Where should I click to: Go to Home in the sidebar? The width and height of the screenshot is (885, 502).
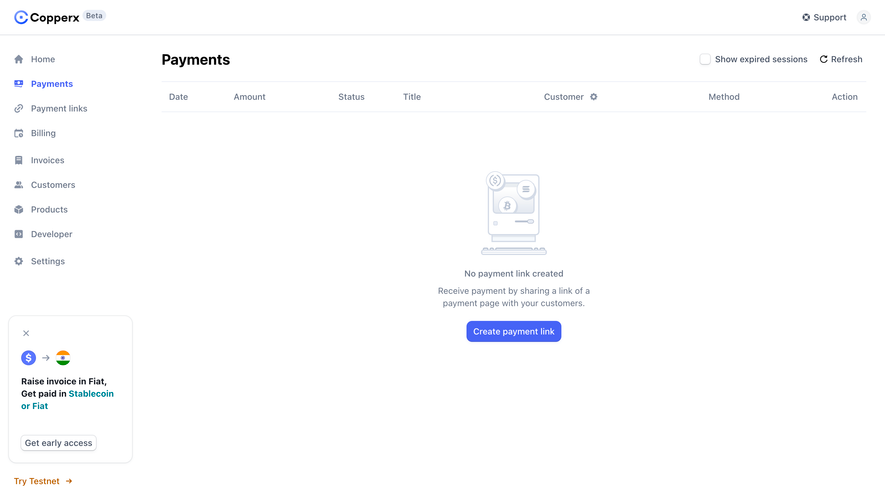point(43,59)
